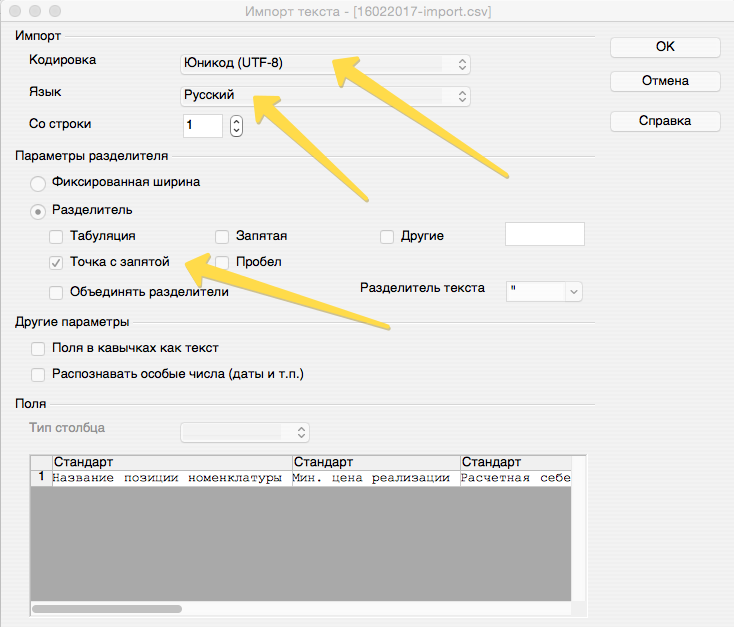The width and height of the screenshot is (734, 627).
Task: Click the Со строки stepper arrows
Action: pyautogui.click(x=236, y=125)
